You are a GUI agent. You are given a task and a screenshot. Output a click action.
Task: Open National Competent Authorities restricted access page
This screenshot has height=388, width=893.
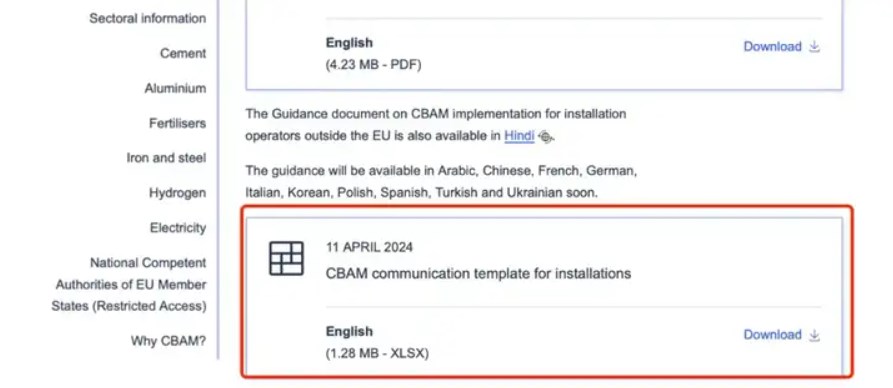[x=129, y=284]
